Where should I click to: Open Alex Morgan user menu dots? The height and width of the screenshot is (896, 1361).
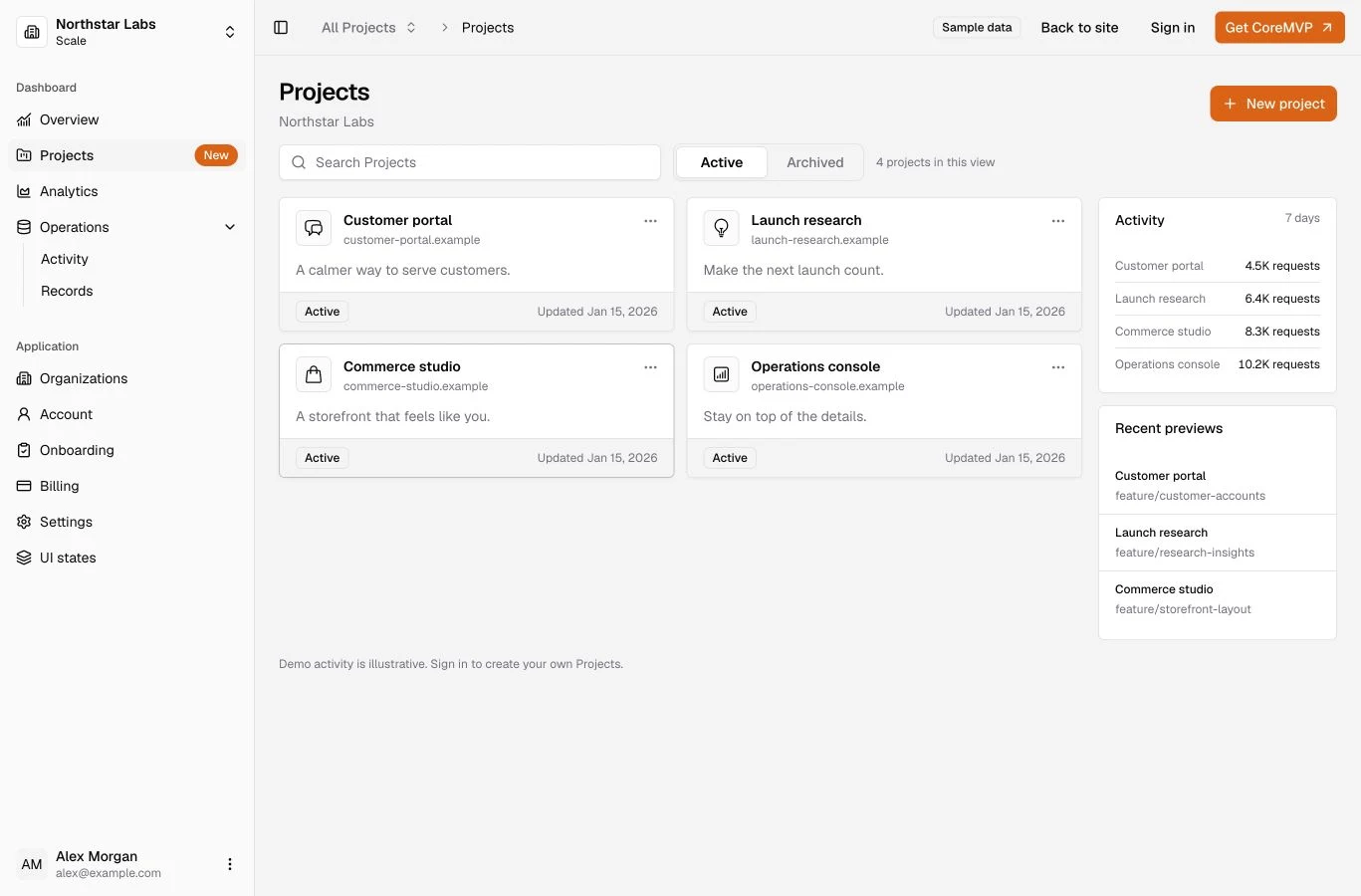coord(230,864)
